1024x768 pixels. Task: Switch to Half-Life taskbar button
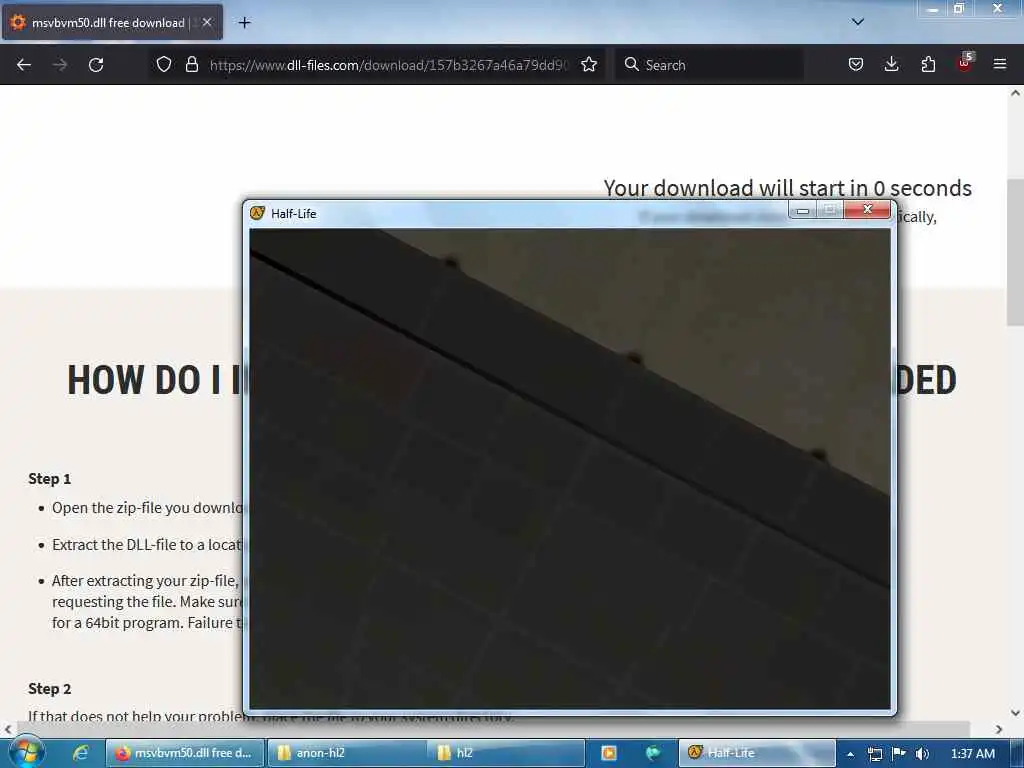click(x=757, y=753)
